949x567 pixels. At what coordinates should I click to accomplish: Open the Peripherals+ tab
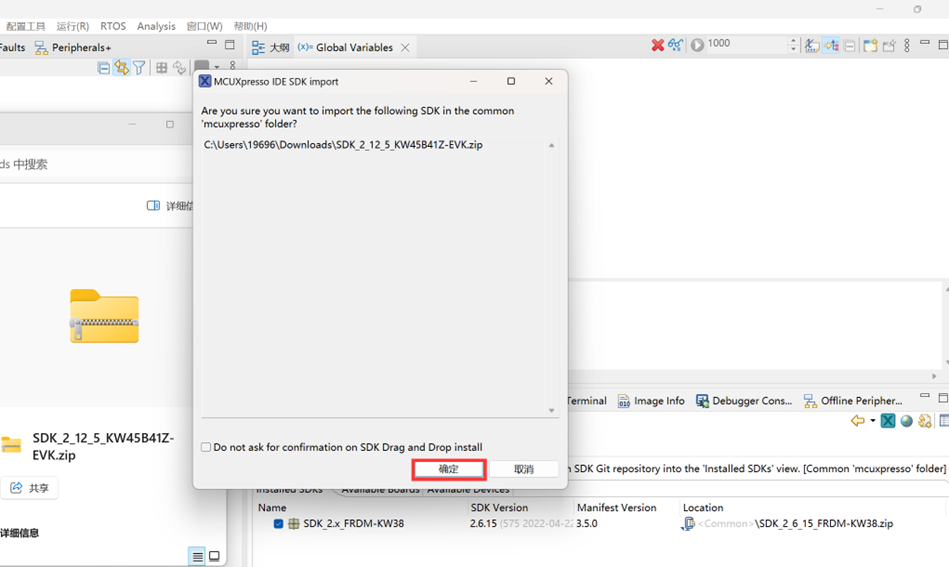73,47
